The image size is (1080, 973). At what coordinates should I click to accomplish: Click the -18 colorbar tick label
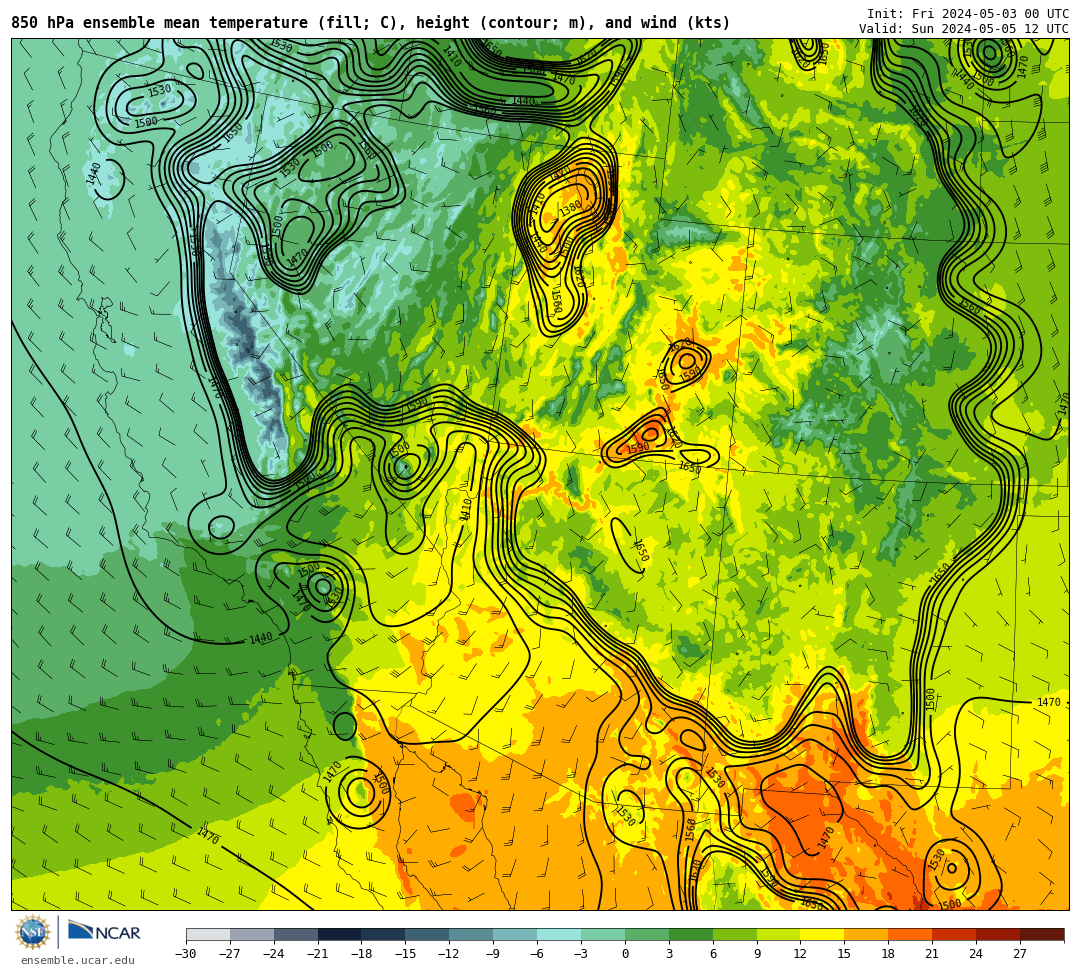click(362, 954)
